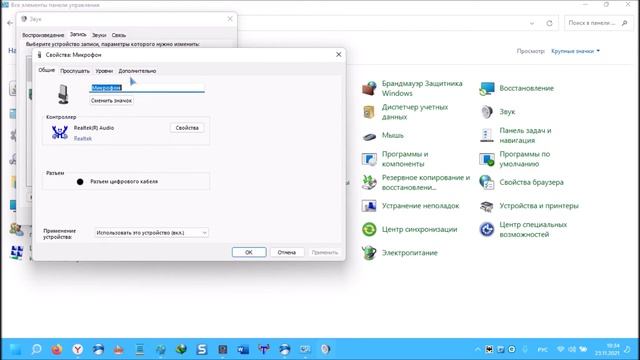Image resolution: width=640 pixels, height=360 pixels.
Task: Open Воспроизведение tab in Звук window
Action: (43, 35)
